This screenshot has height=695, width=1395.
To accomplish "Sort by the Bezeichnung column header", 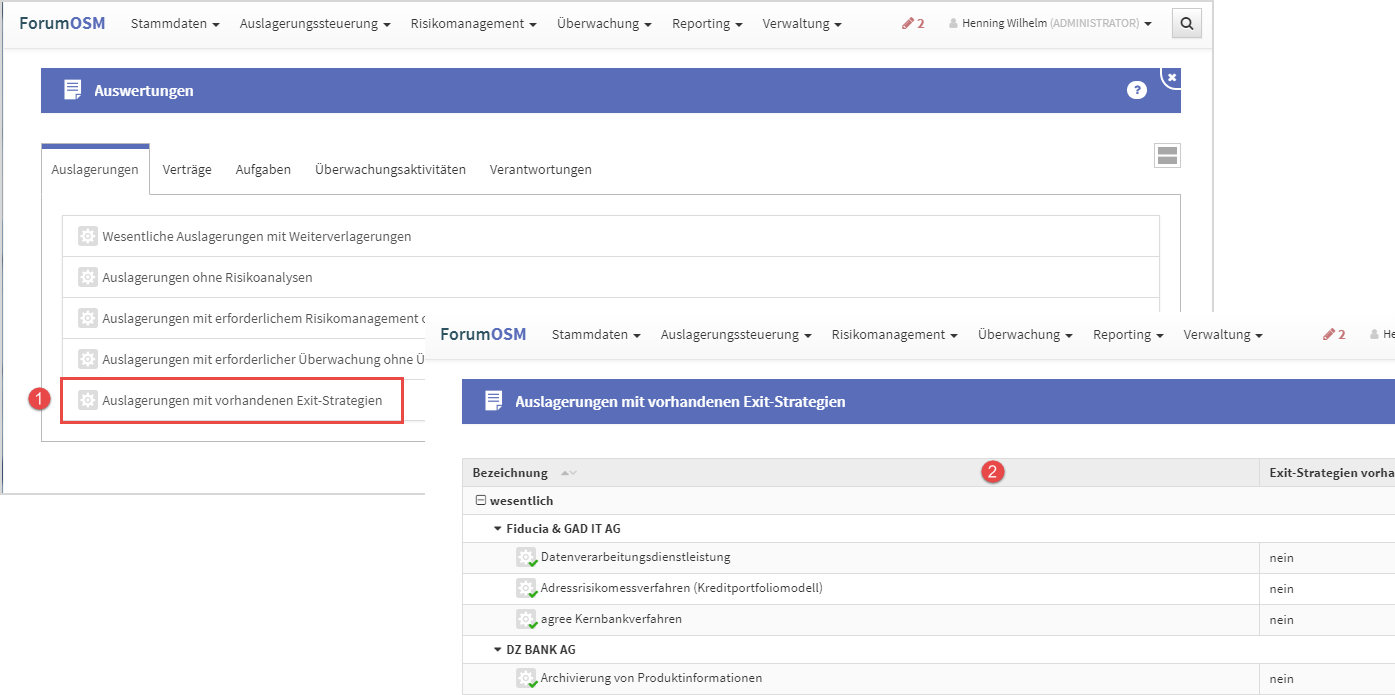I will (x=510, y=473).
